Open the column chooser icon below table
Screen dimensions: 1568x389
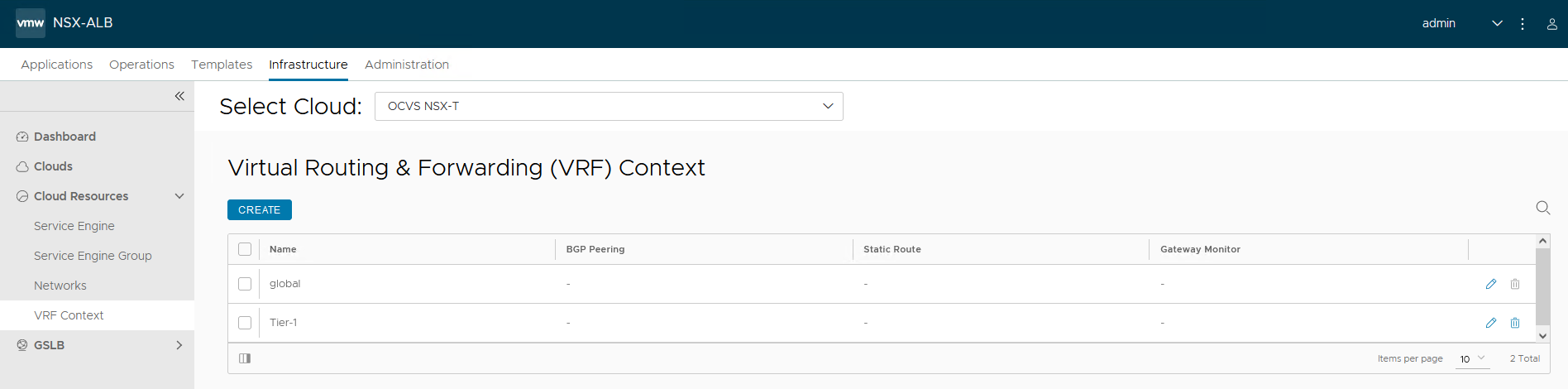pos(245,358)
